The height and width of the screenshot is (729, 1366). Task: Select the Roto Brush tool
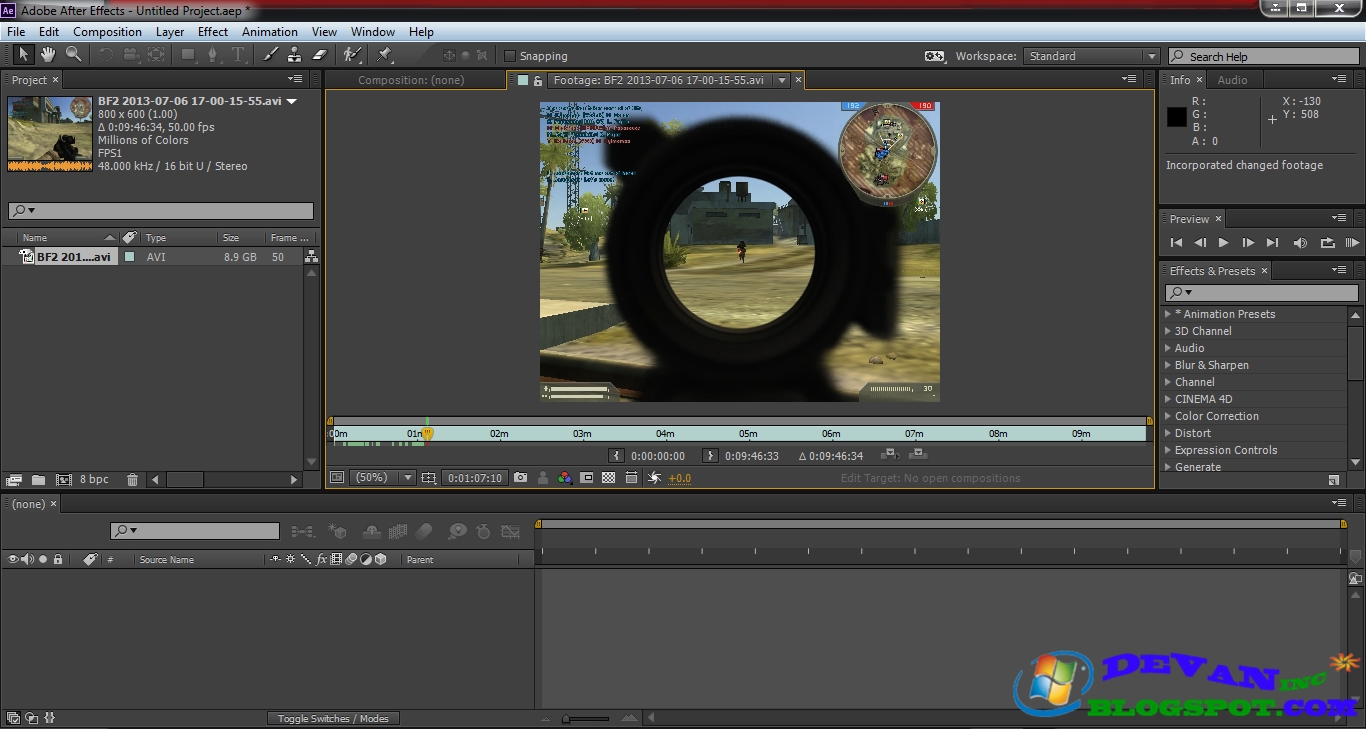point(352,55)
